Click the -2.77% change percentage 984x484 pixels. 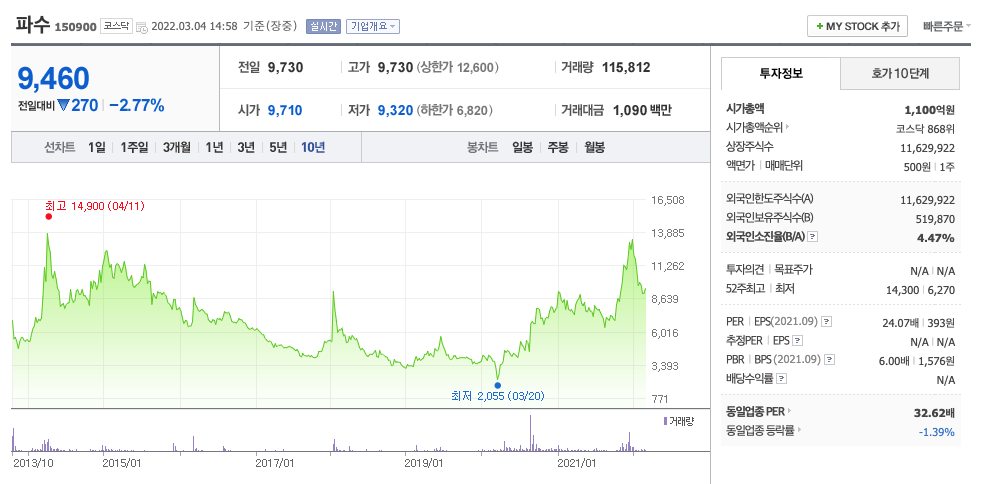(137, 105)
